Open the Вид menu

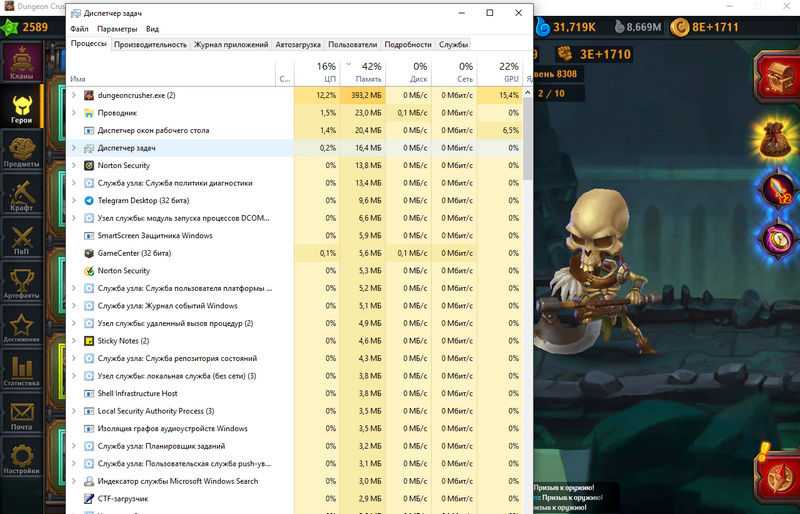point(152,29)
